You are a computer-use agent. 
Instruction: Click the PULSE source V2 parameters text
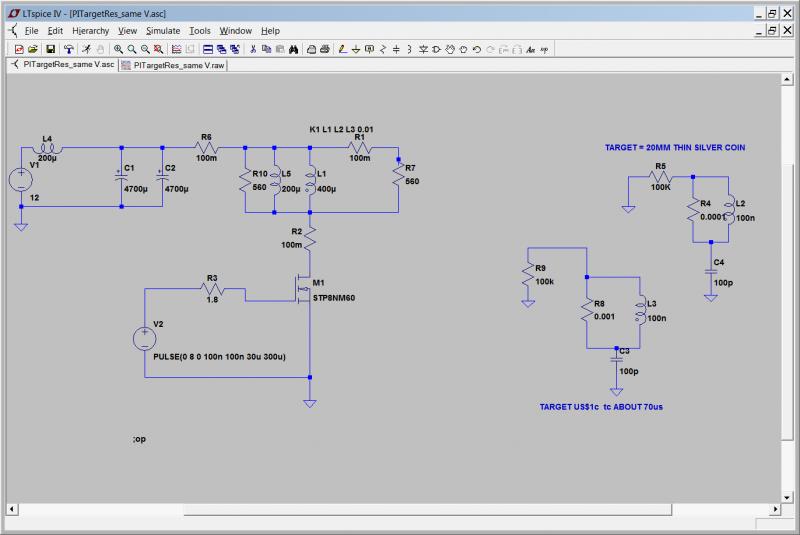click(x=220, y=356)
